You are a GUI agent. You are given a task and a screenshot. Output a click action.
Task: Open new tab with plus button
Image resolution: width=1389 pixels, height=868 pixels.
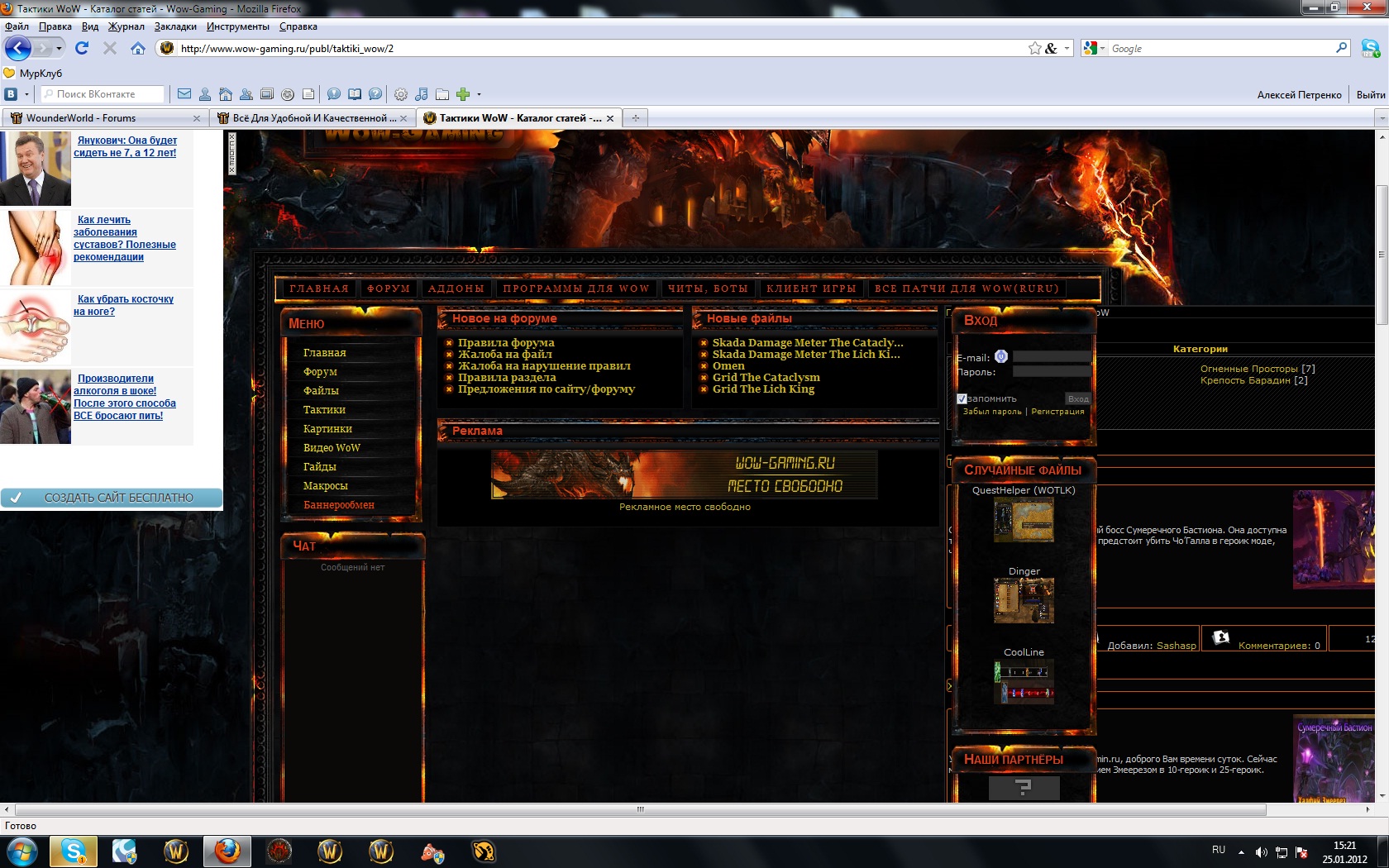pyautogui.click(x=635, y=118)
